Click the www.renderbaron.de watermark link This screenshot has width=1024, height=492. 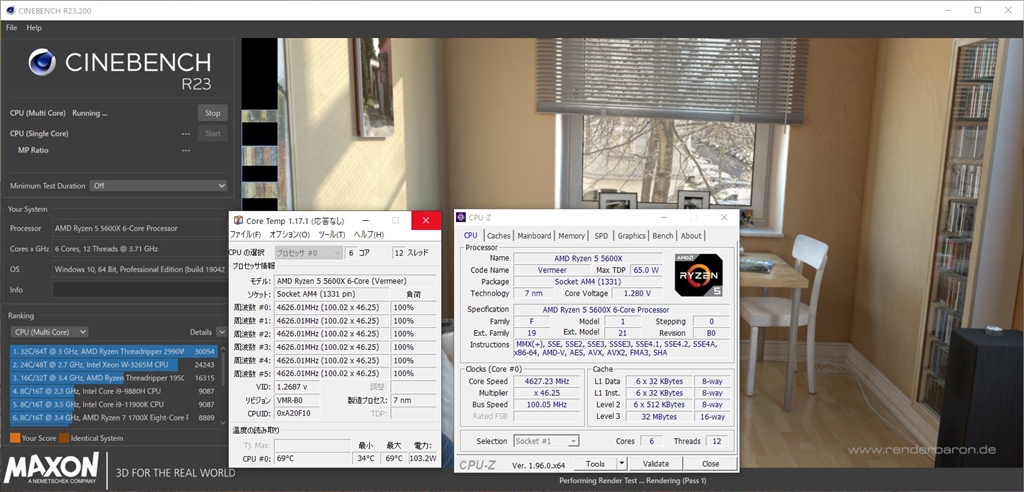921,450
